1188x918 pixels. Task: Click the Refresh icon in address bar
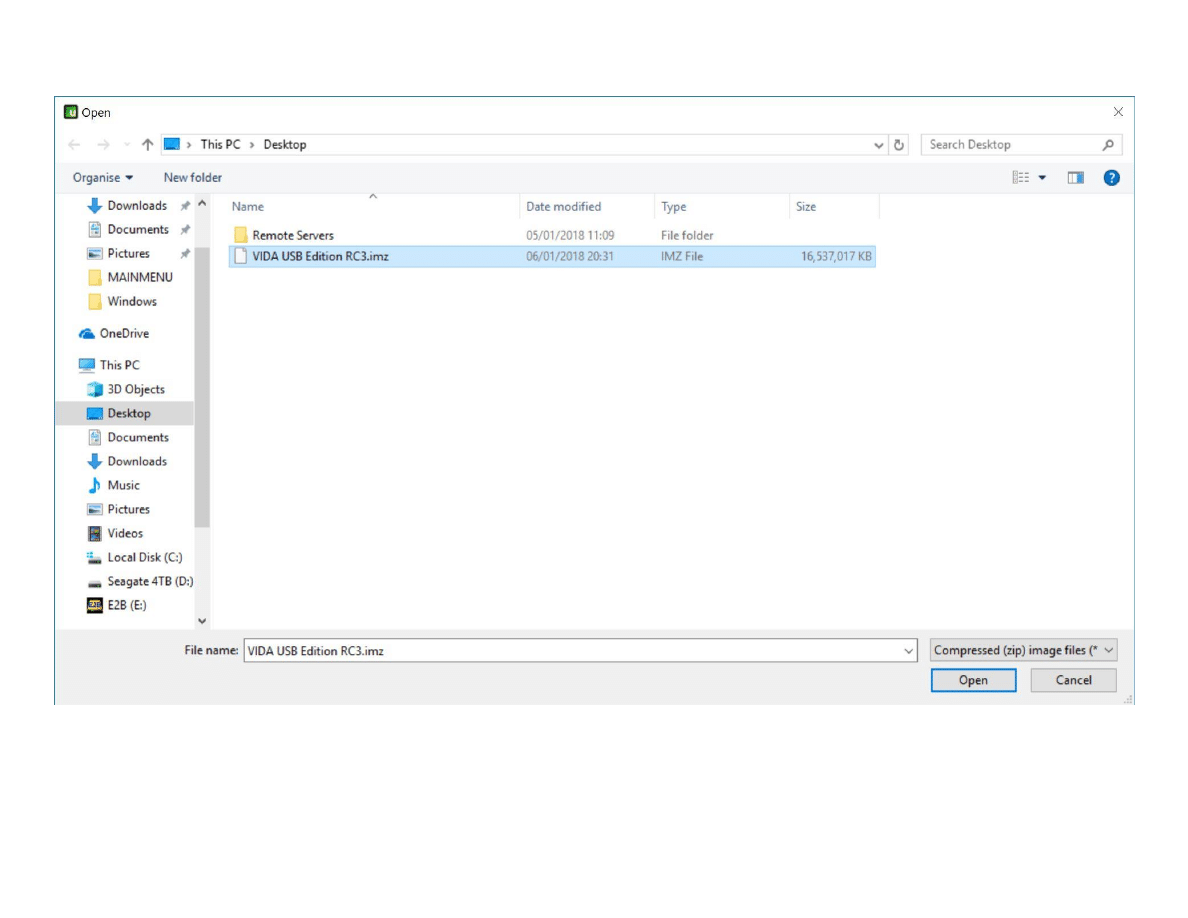pos(899,145)
